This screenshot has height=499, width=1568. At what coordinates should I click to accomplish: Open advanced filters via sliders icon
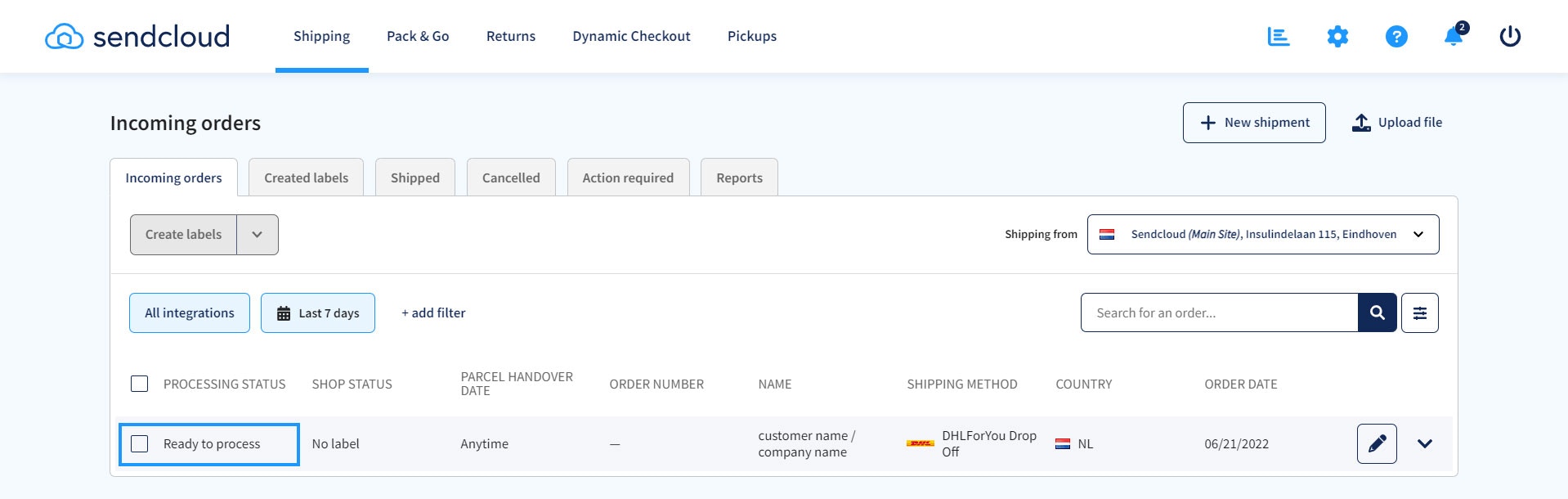(x=1420, y=312)
